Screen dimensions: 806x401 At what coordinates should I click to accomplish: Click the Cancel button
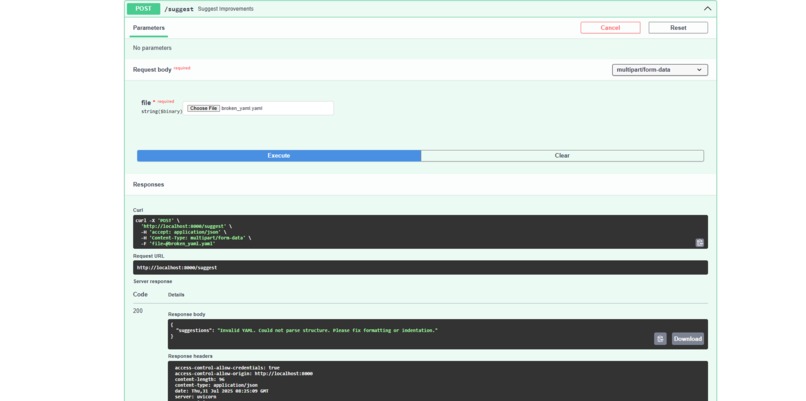coord(610,28)
